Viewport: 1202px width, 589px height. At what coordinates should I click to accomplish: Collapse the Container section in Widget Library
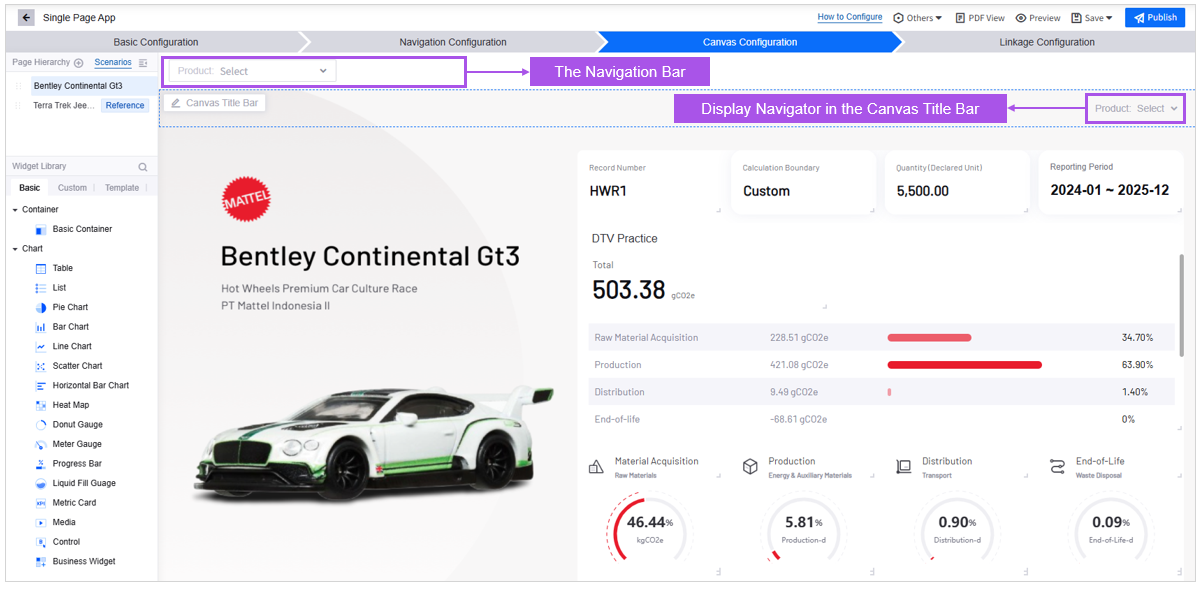pos(15,210)
